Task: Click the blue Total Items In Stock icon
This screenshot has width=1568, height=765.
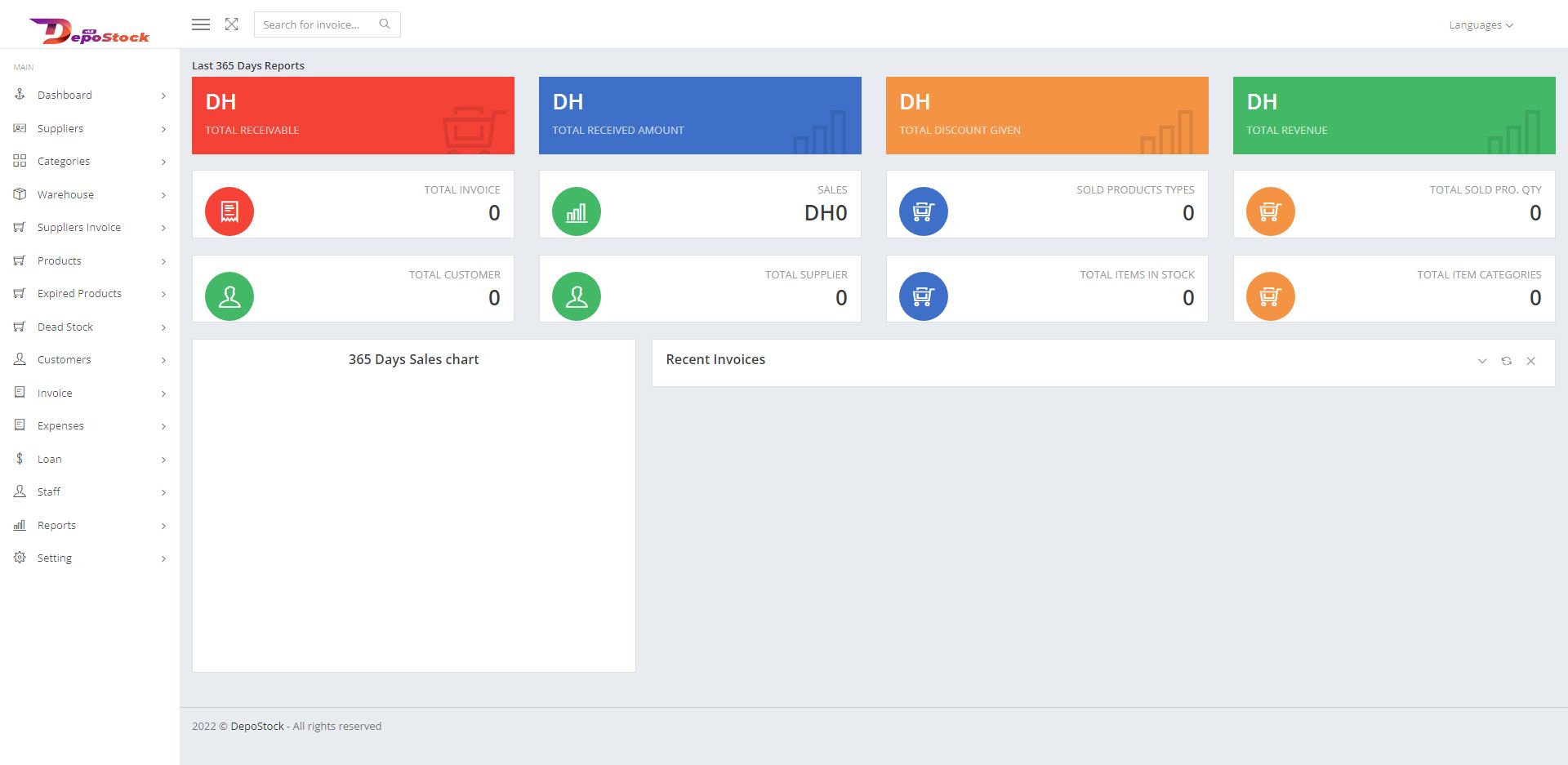Action: pos(924,296)
